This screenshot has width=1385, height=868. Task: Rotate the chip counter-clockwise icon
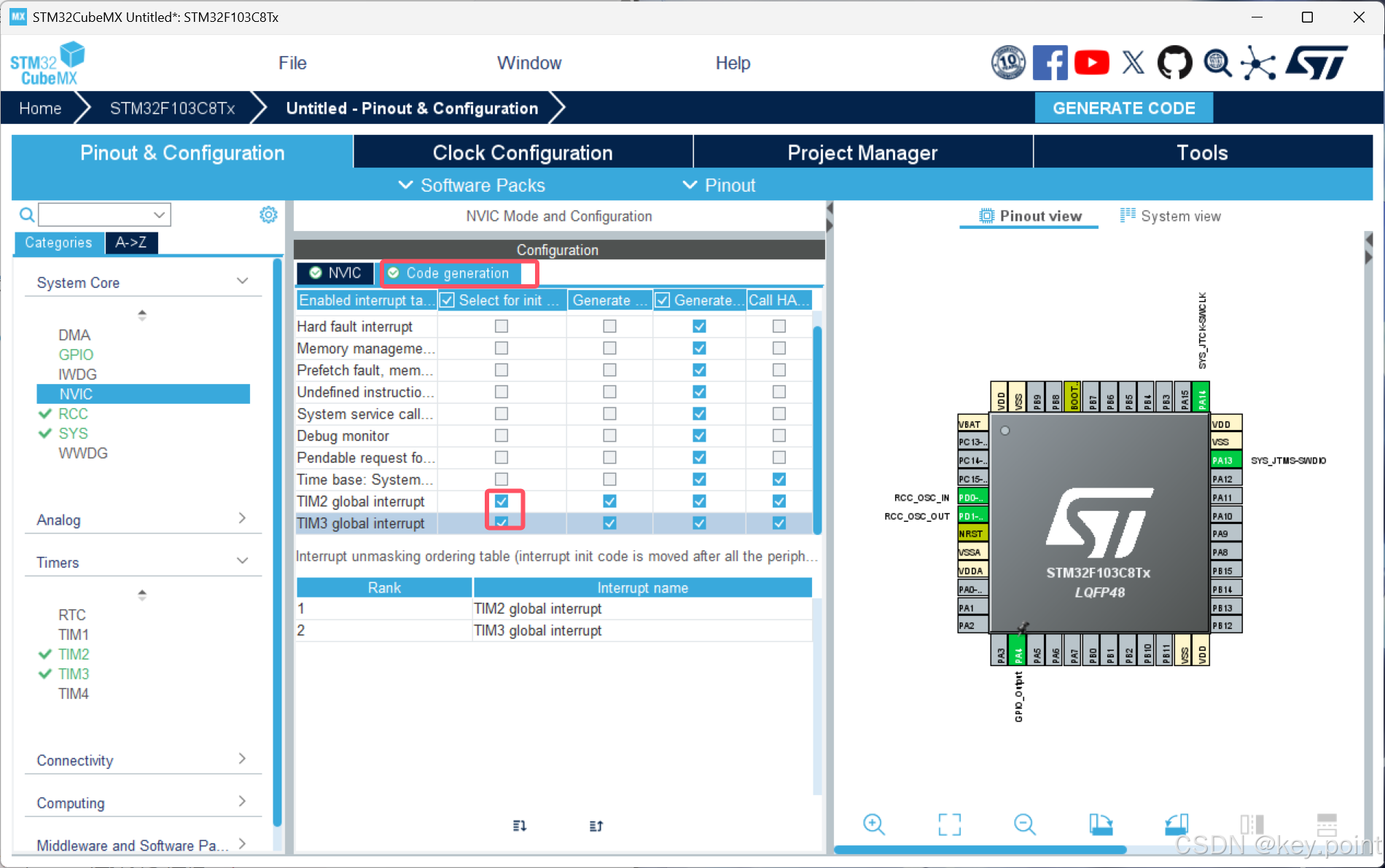click(1177, 824)
